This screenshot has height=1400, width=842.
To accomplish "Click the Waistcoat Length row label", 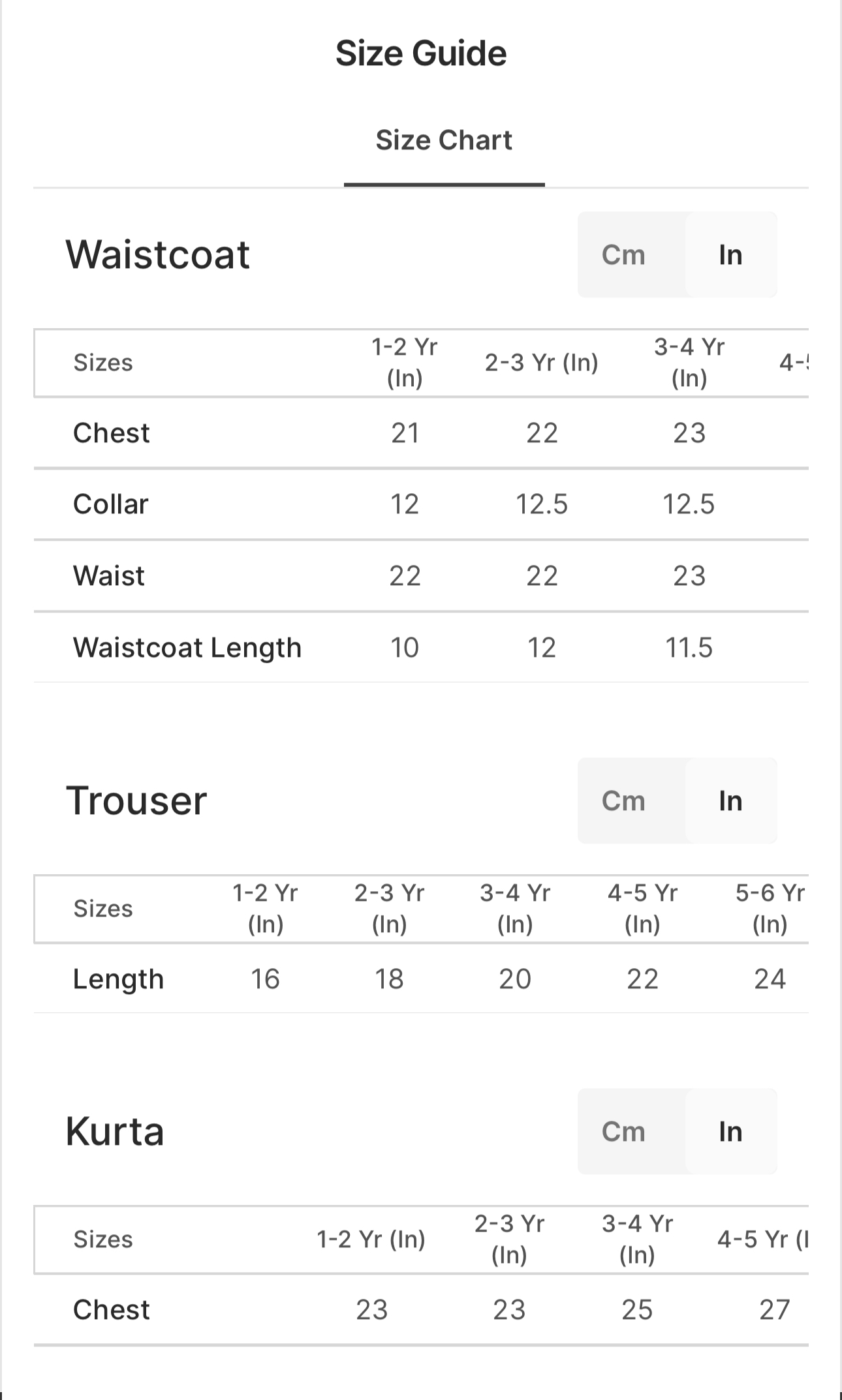I will [x=187, y=648].
